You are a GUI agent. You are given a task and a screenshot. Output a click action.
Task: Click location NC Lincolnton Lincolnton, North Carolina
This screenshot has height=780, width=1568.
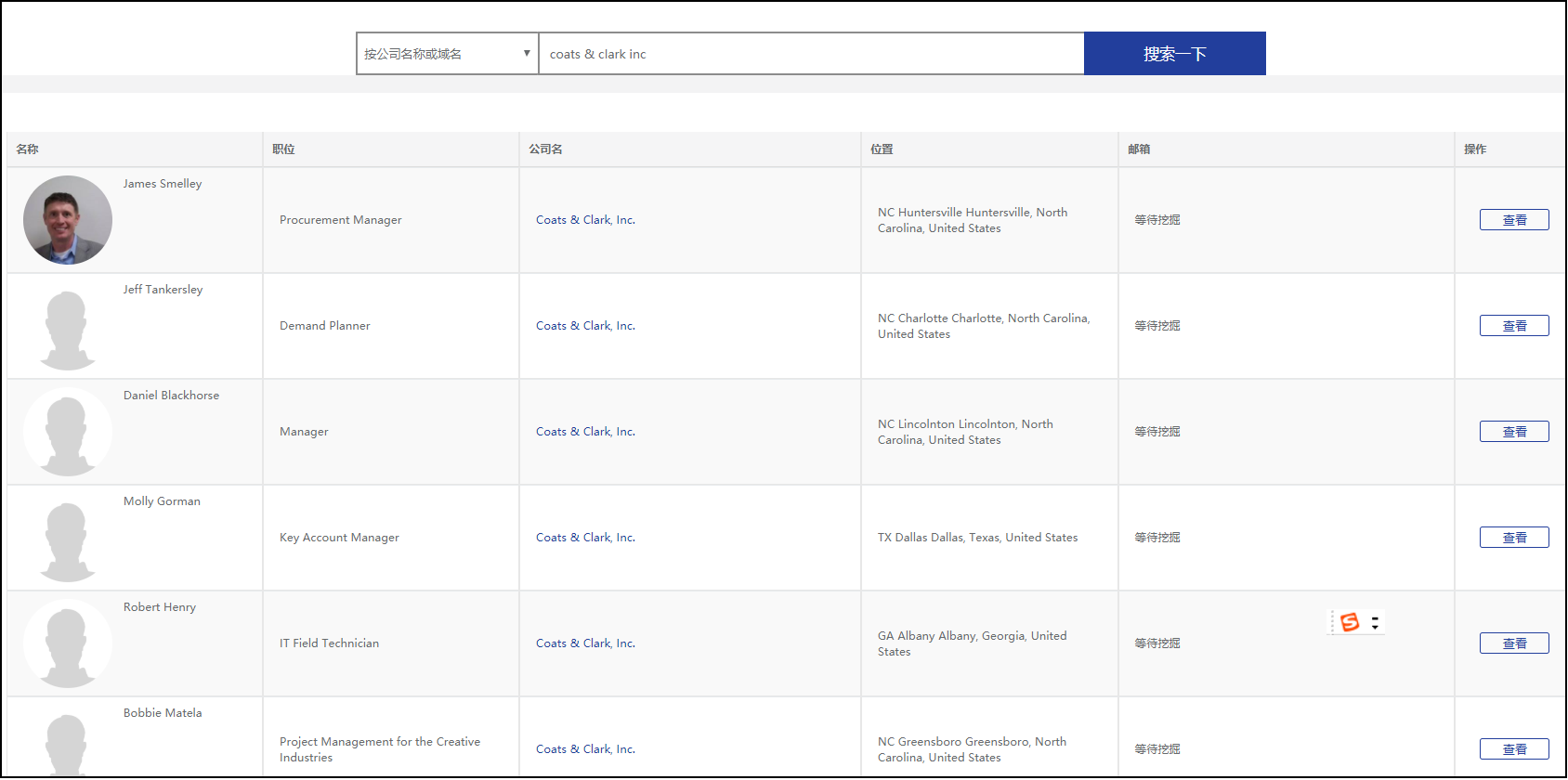click(965, 432)
